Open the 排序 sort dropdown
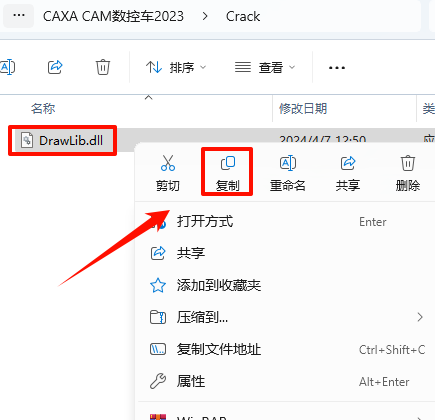 tap(176, 68)
